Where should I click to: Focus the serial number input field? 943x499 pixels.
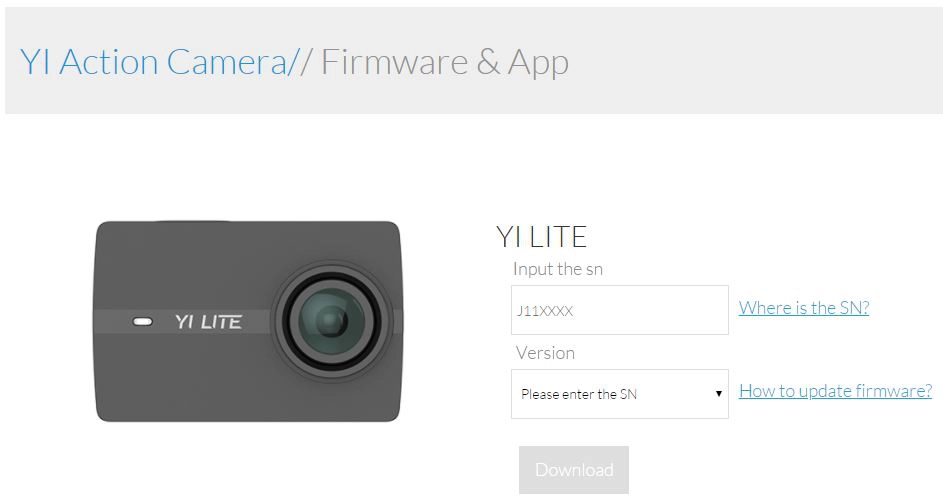[x=619, y=310]
